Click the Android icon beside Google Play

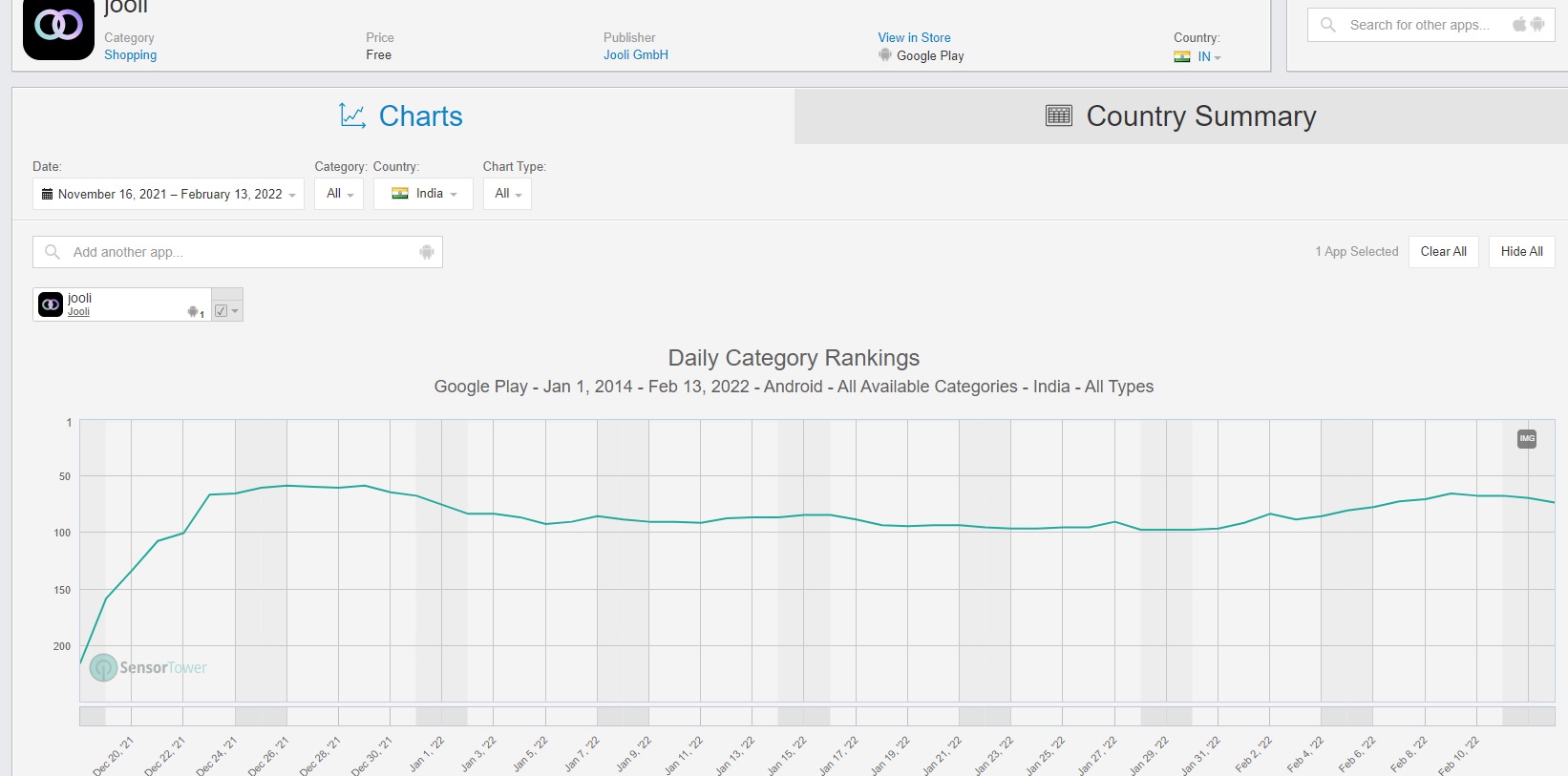[885, 55]
